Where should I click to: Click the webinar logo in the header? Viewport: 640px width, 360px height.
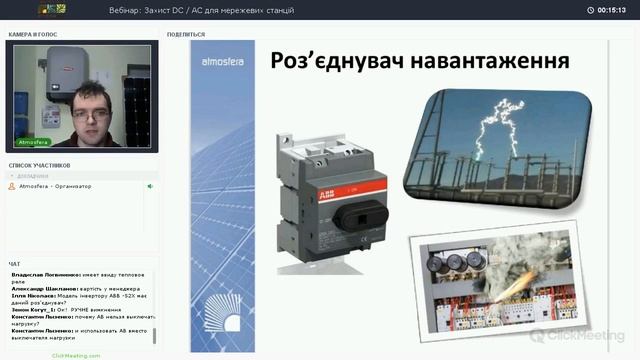pyautogui.click(x=52, y=10)
